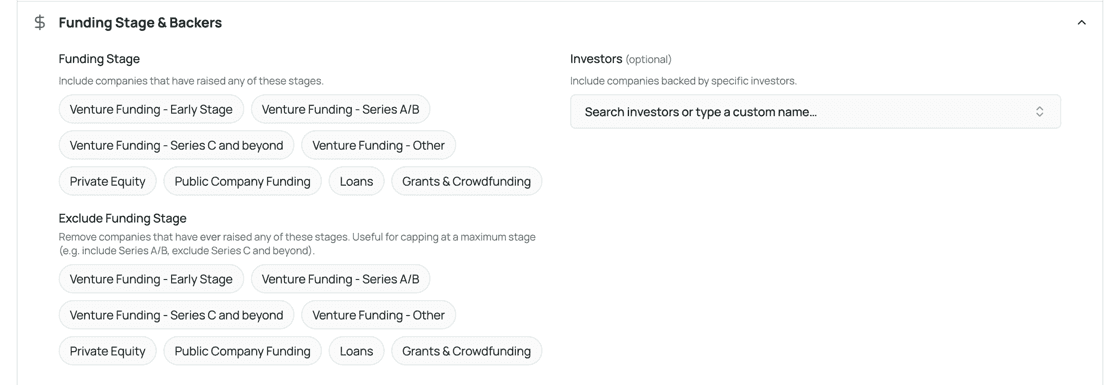Select Public Company Funding in Funding Stage
The height and width of the screenshot is (385, 1120).
point(243,181)
